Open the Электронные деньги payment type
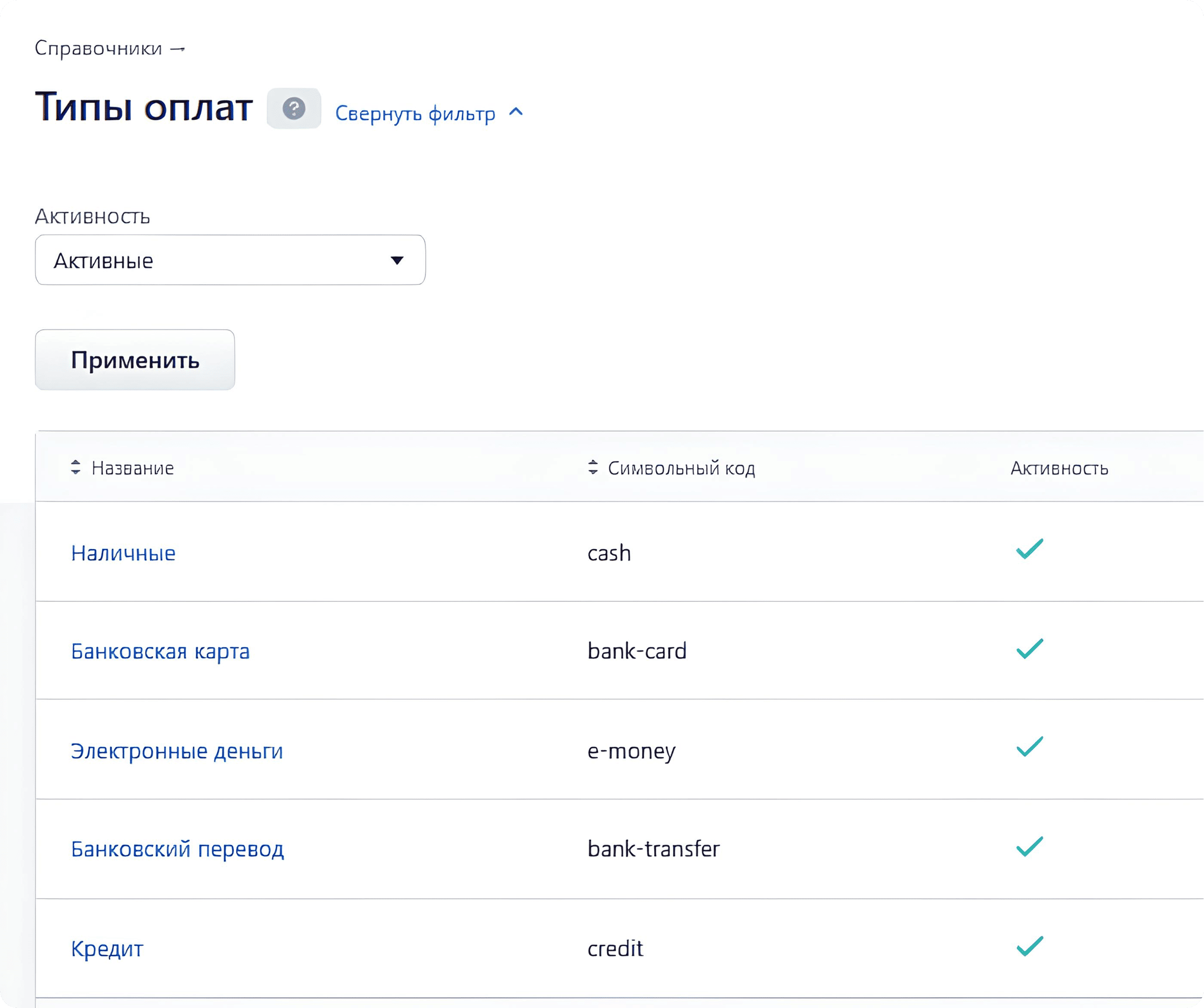 176,751
